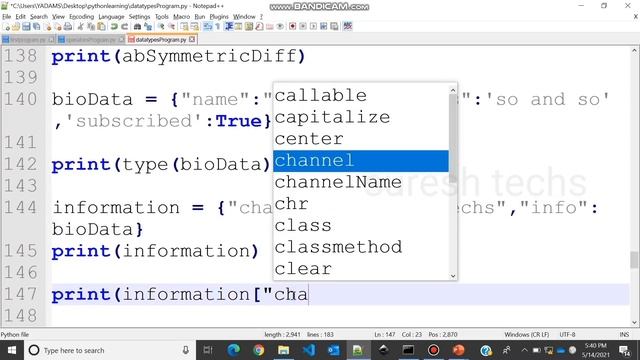
Task: Click autocomplete list scroll-up arrow
Action: coord(453,89)
